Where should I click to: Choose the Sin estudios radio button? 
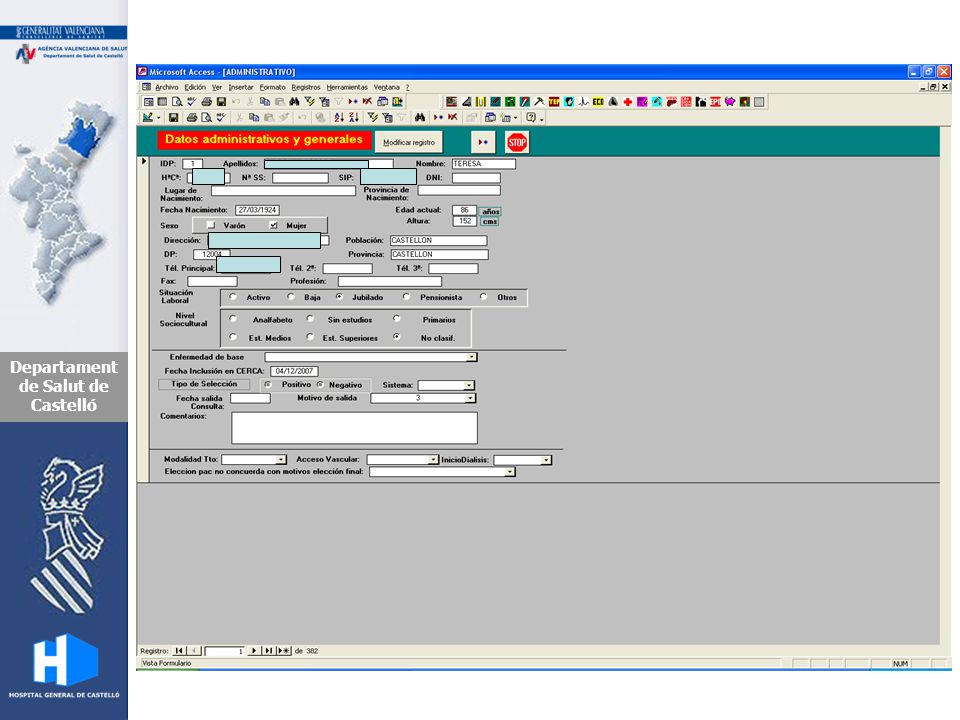point(310,318)
